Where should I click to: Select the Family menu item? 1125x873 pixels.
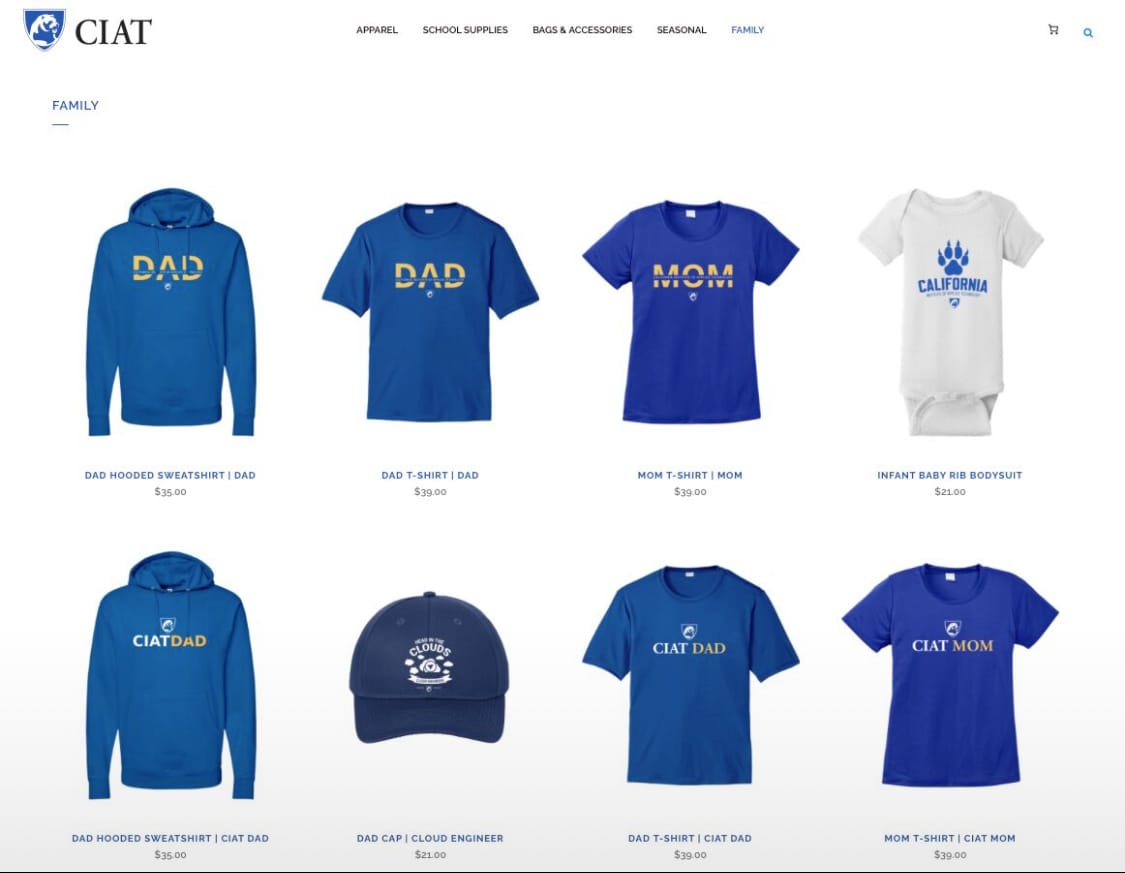(x=748, y=30)
